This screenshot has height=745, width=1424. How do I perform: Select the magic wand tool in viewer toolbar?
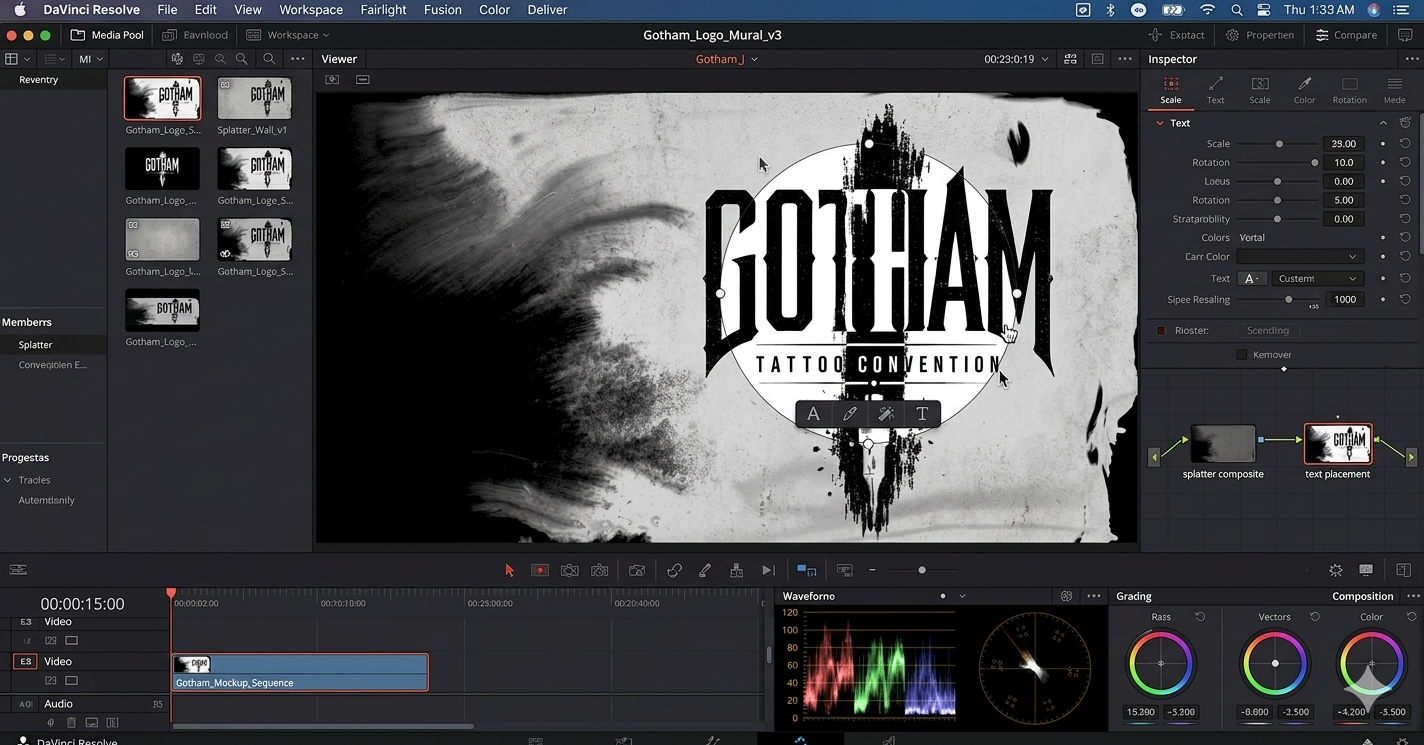coord(886,414)
